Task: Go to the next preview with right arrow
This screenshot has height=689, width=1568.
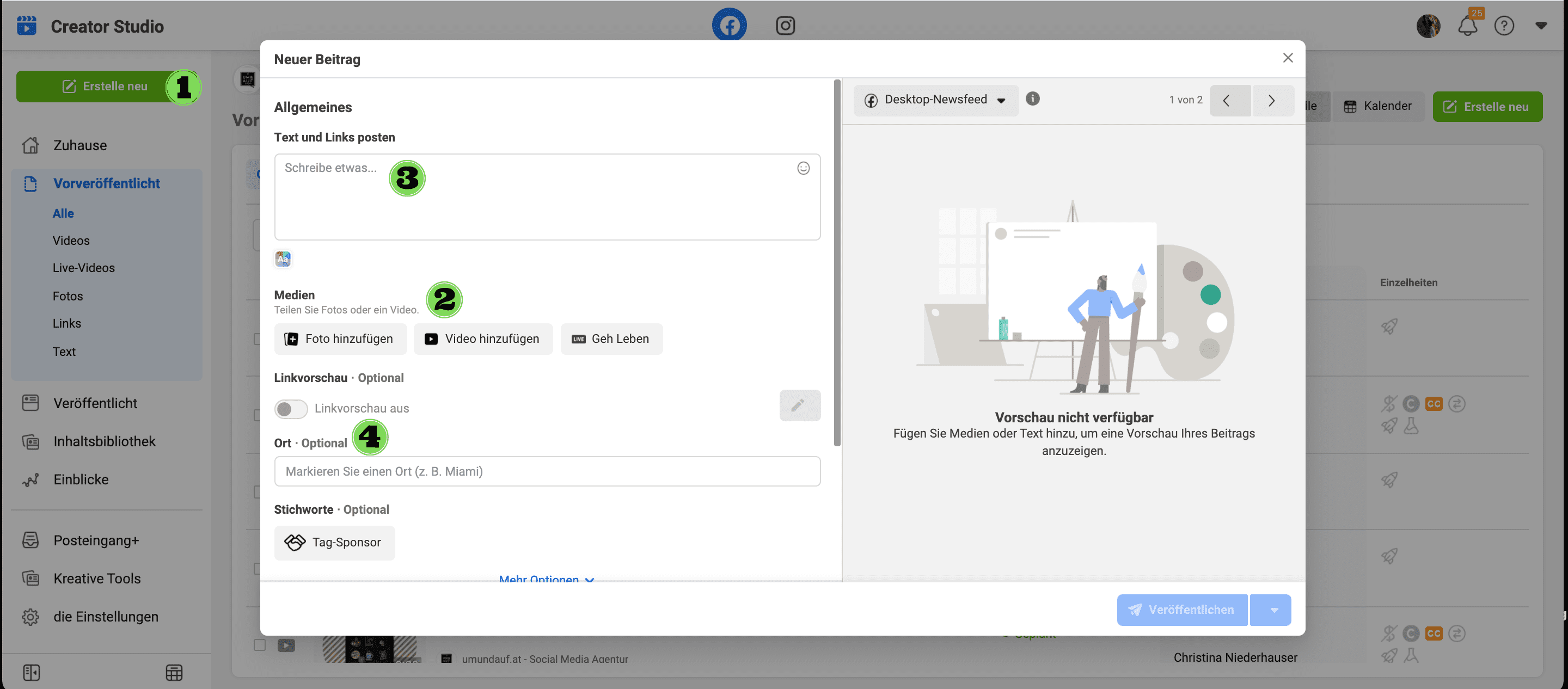Action: pyautogui.click(x=1272, y=101)
